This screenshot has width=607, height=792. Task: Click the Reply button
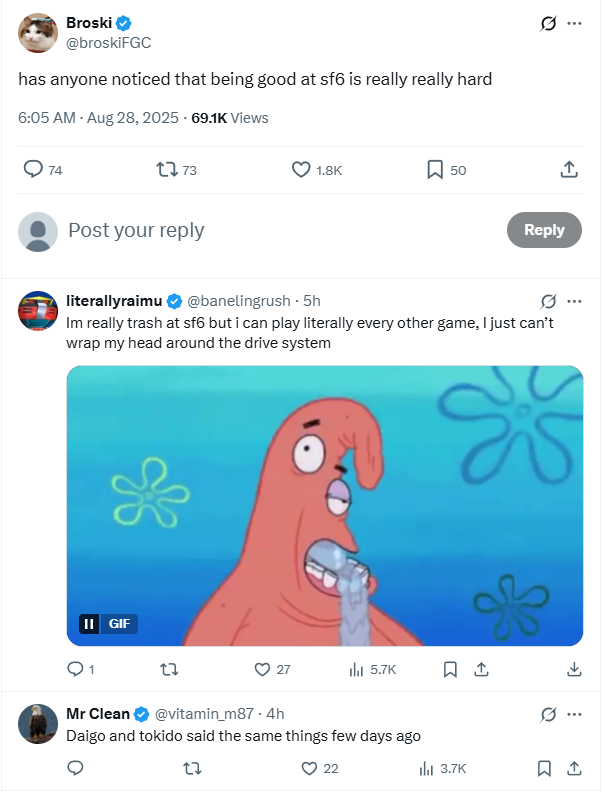click(544, 230)
